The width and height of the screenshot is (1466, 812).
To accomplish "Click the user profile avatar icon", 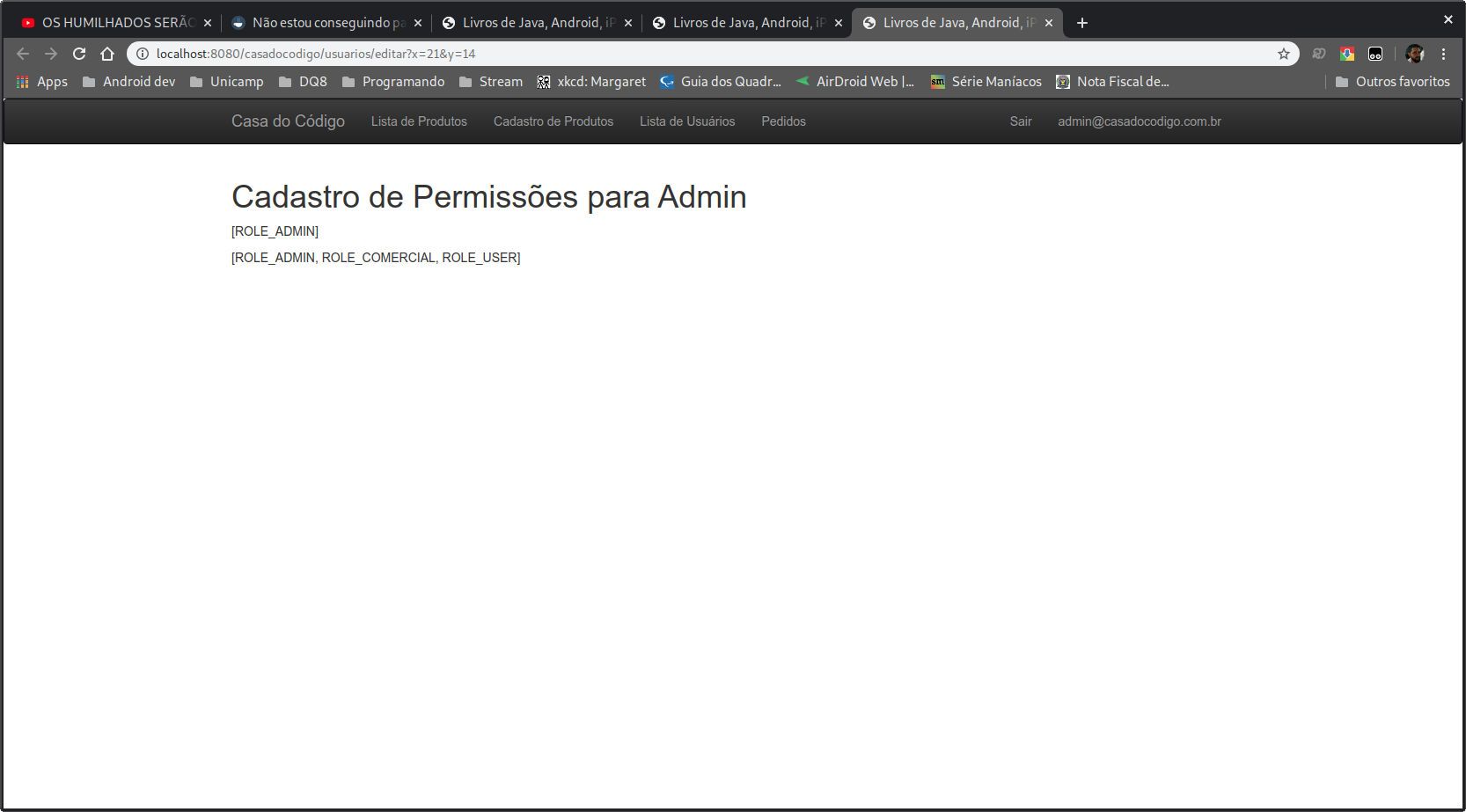I will 1415,54.
